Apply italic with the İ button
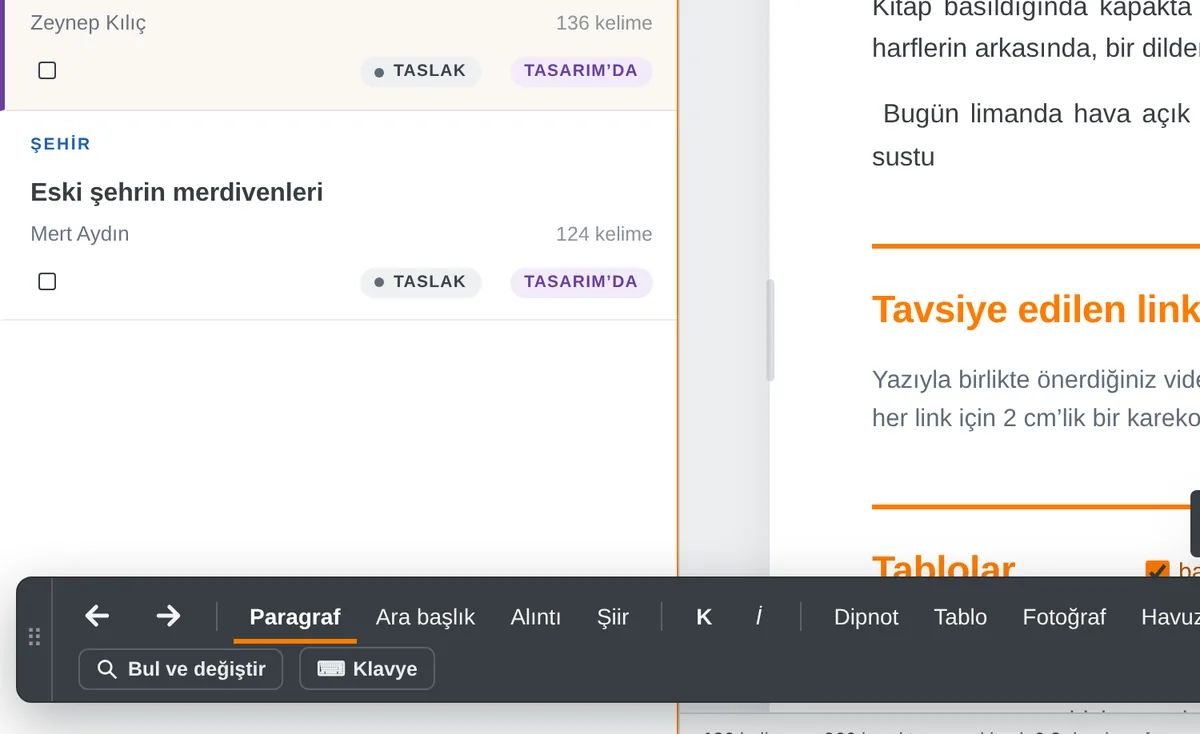 coord(759,617)
